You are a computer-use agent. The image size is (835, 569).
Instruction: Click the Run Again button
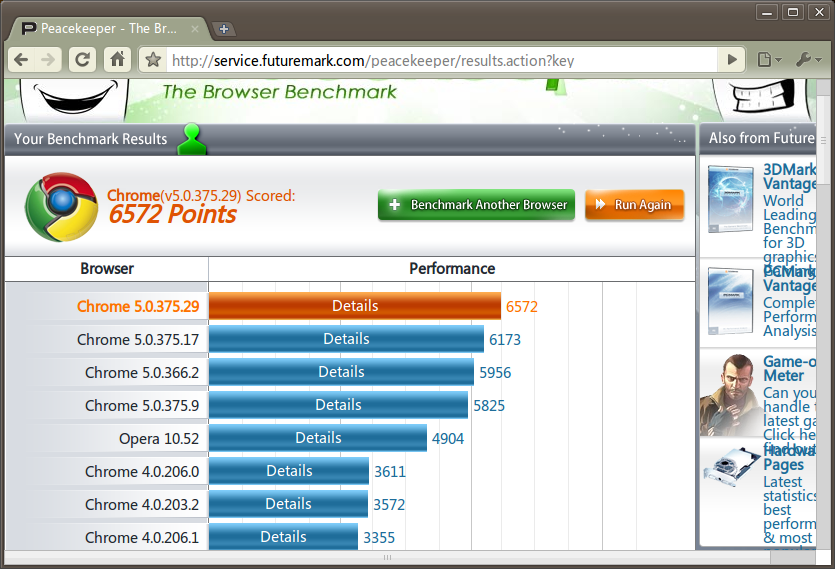point(634,205)
